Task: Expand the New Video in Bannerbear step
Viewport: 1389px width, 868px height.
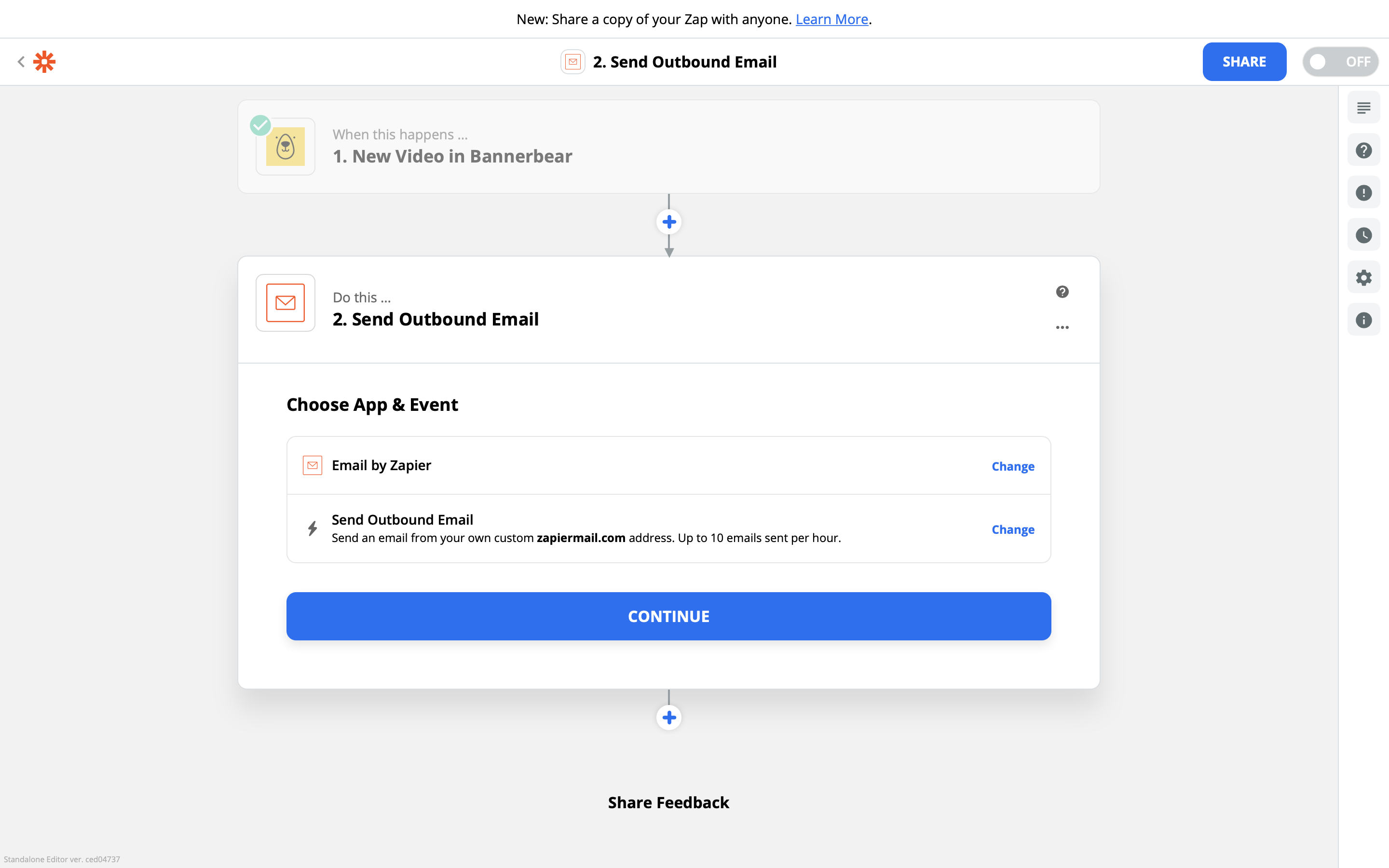Action: (668, 147)
